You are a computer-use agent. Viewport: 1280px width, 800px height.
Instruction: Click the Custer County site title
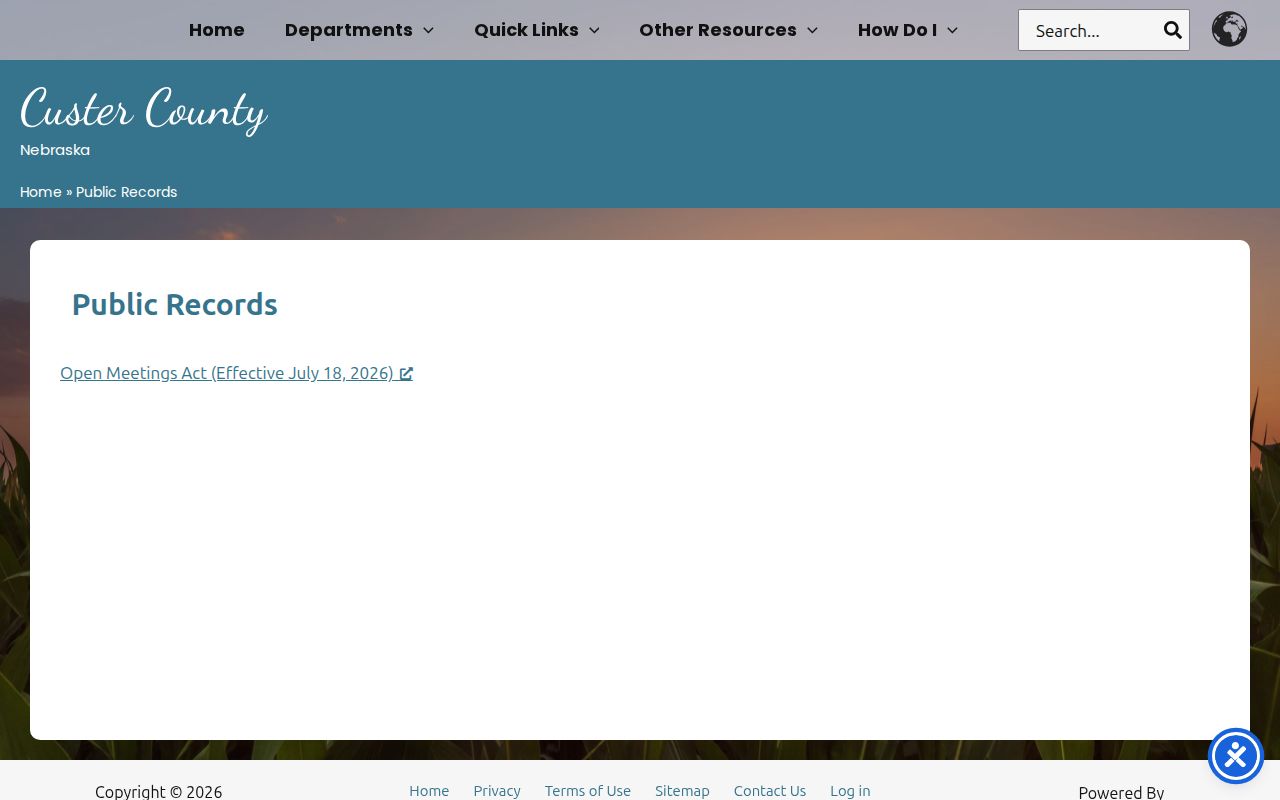(x=144, y=109)
